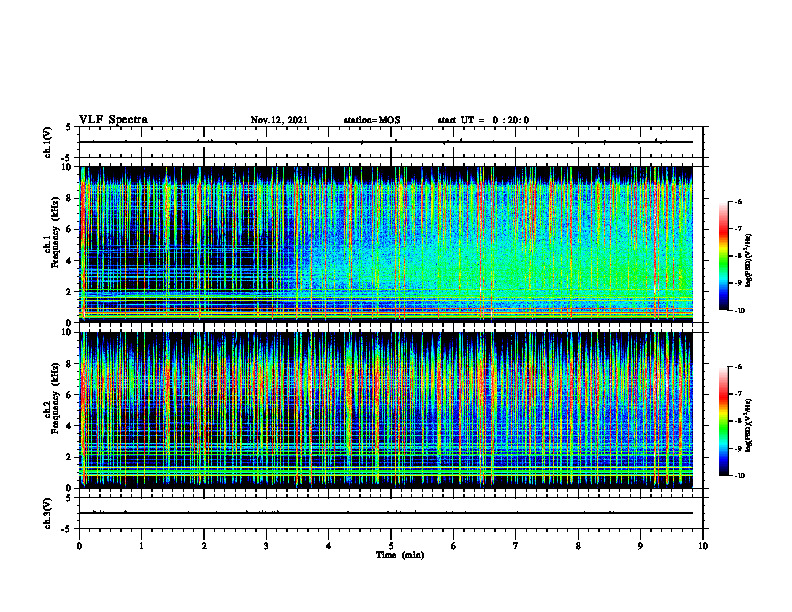Click time tick label "6" on the bottom axis
Image resolution: width=792 pixels, height=612 pixels.
coord(454,546)
